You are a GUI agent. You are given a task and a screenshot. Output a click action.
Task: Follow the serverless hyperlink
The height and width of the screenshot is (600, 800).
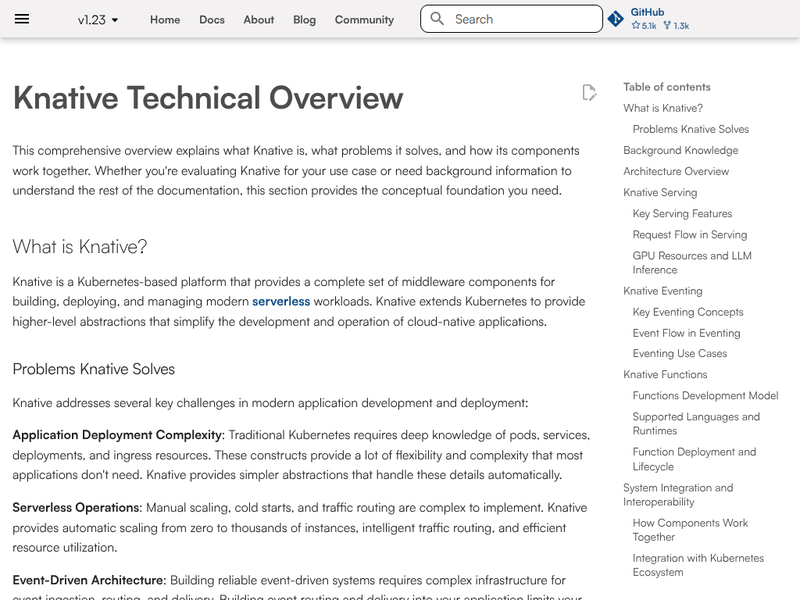point(281,302)
